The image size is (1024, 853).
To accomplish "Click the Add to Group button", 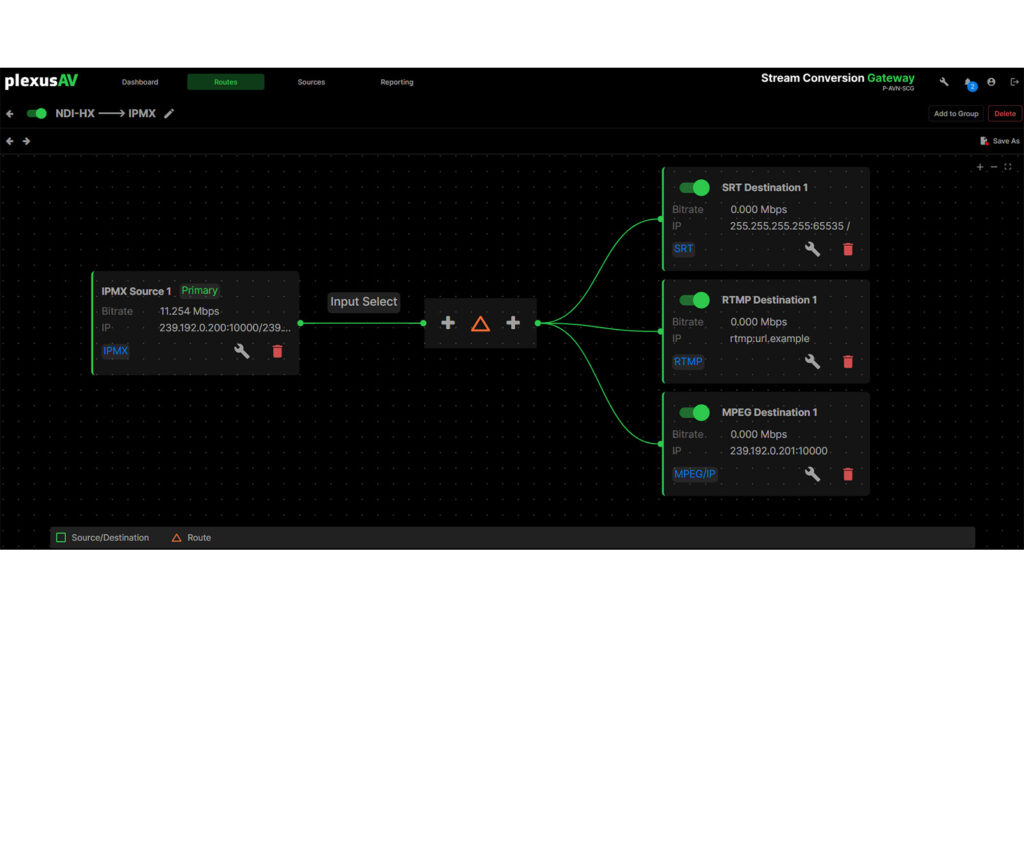I will (955, 114).
